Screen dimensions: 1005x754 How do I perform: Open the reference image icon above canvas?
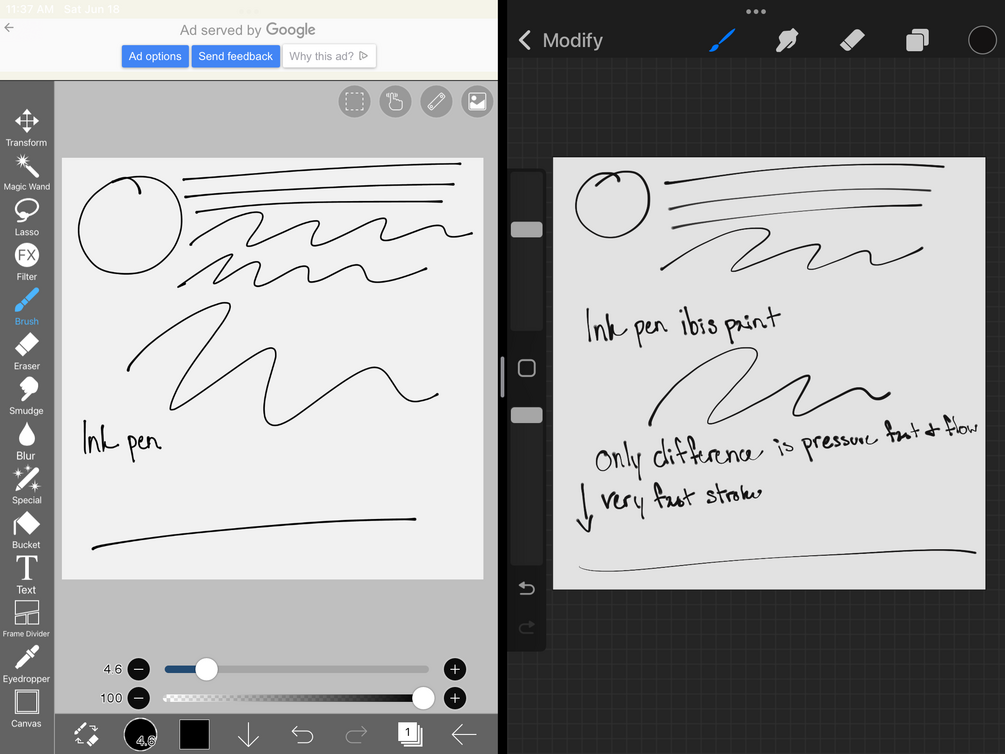(478, 101)
